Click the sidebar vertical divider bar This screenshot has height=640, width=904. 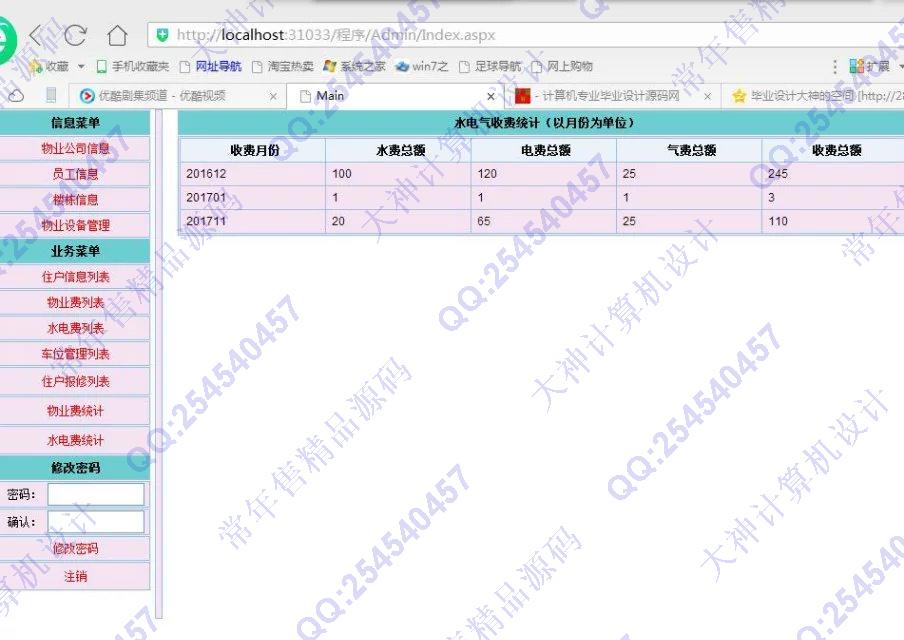[x=159, y=364]
